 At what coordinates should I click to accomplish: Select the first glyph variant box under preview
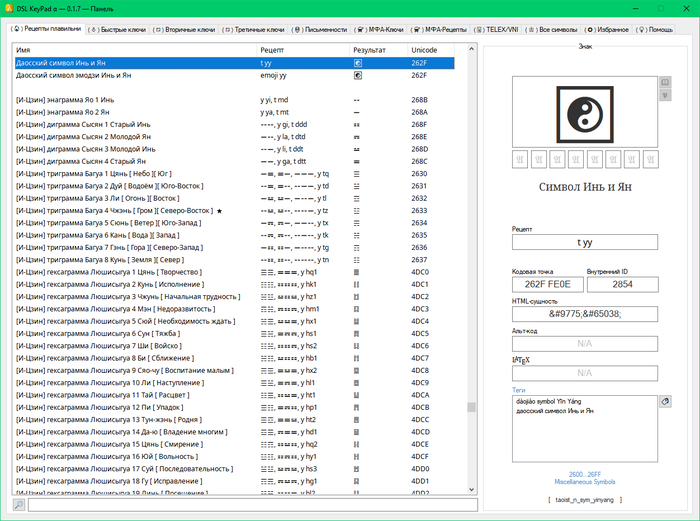[520, 159]
